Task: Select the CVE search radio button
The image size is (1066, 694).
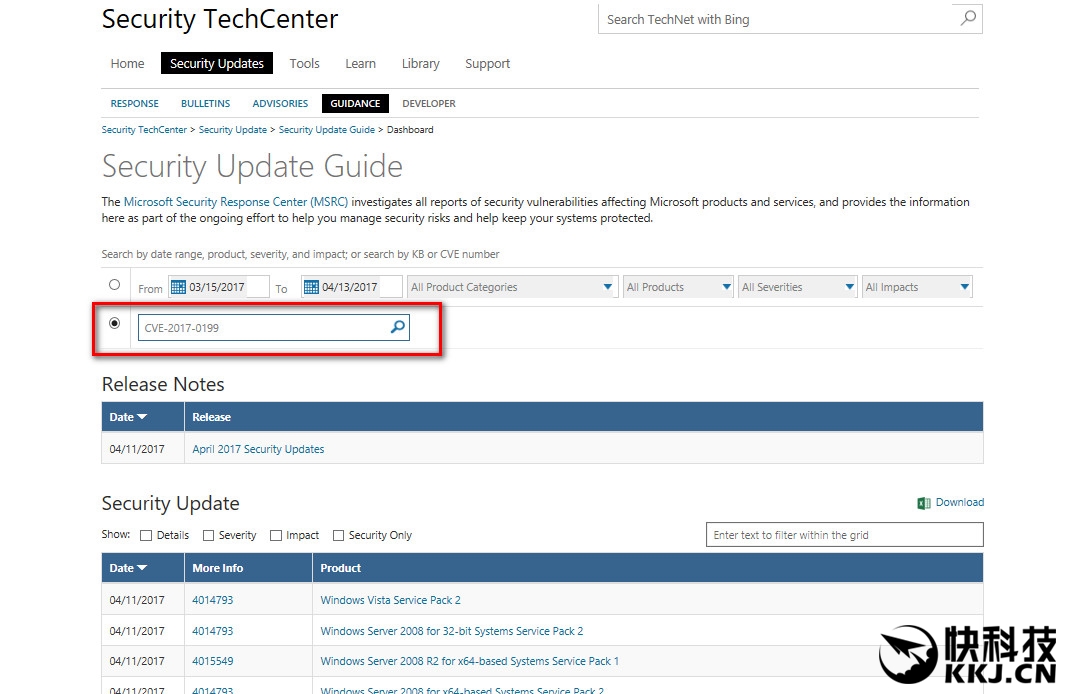Action: click(114, 323)
